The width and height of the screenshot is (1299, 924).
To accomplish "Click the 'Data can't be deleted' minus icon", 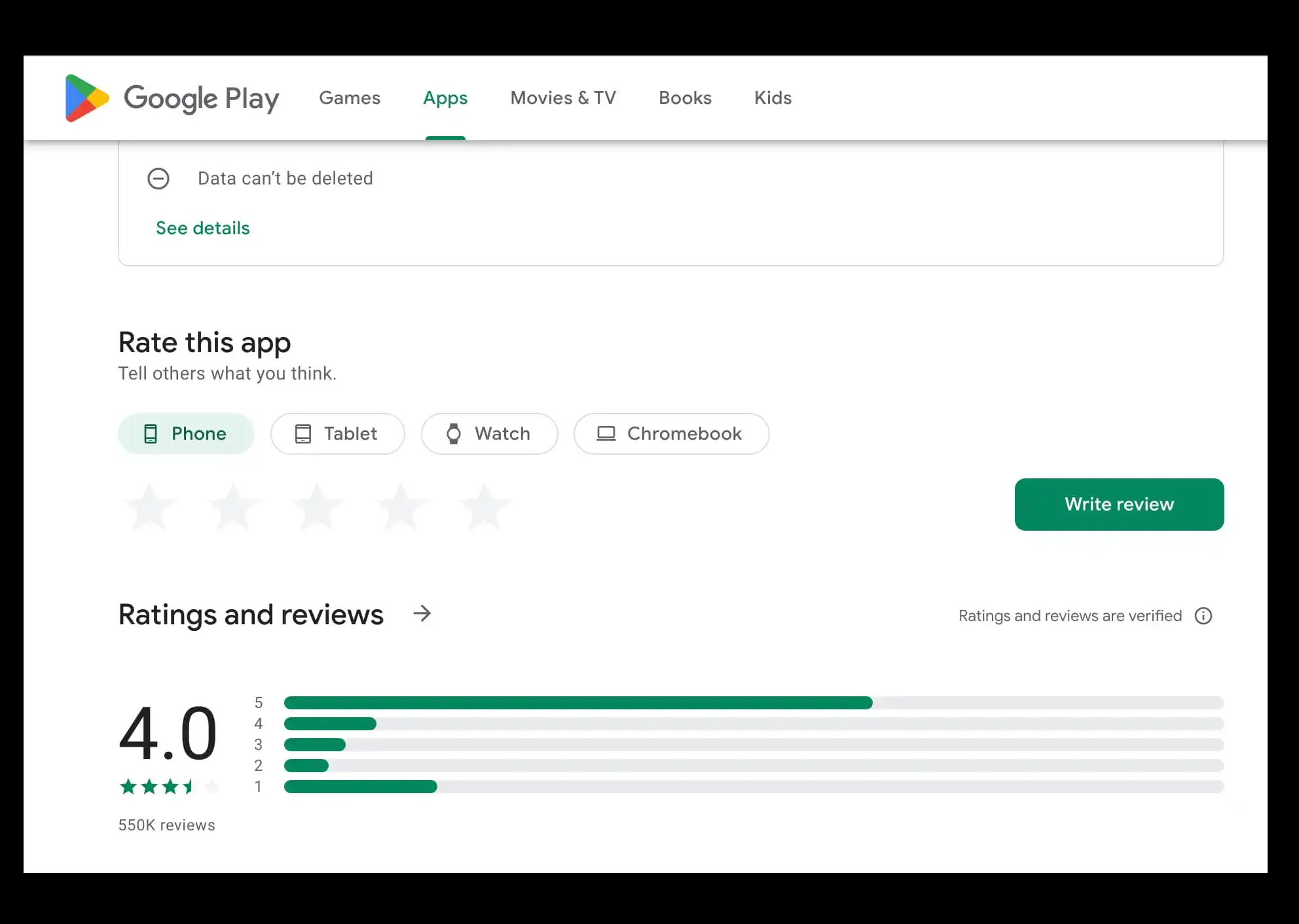I will point(158,179).
